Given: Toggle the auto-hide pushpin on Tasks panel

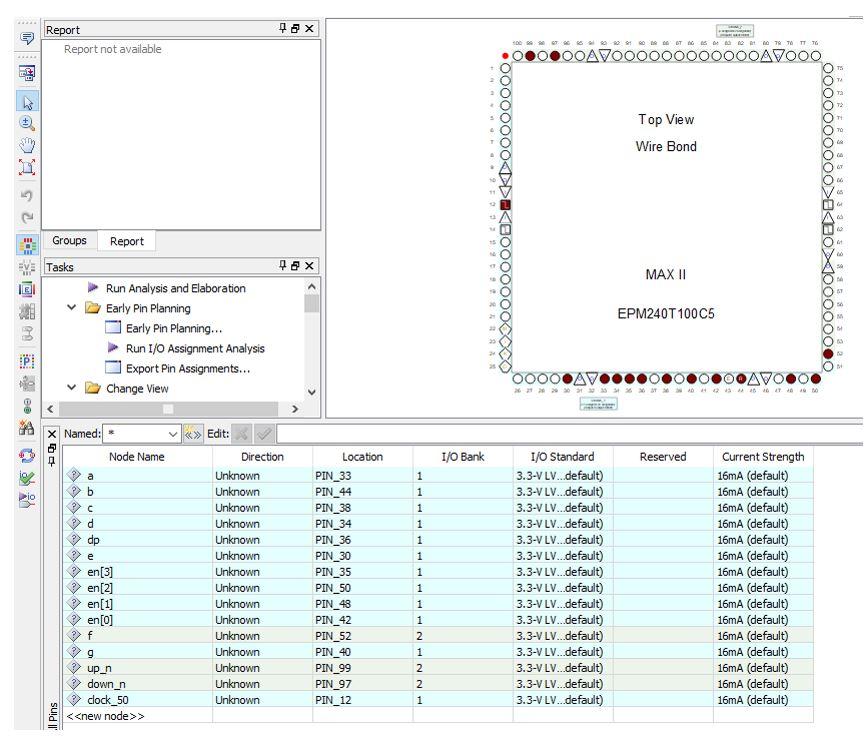Looking at the screenshot, I should click(x=283, y=265).
